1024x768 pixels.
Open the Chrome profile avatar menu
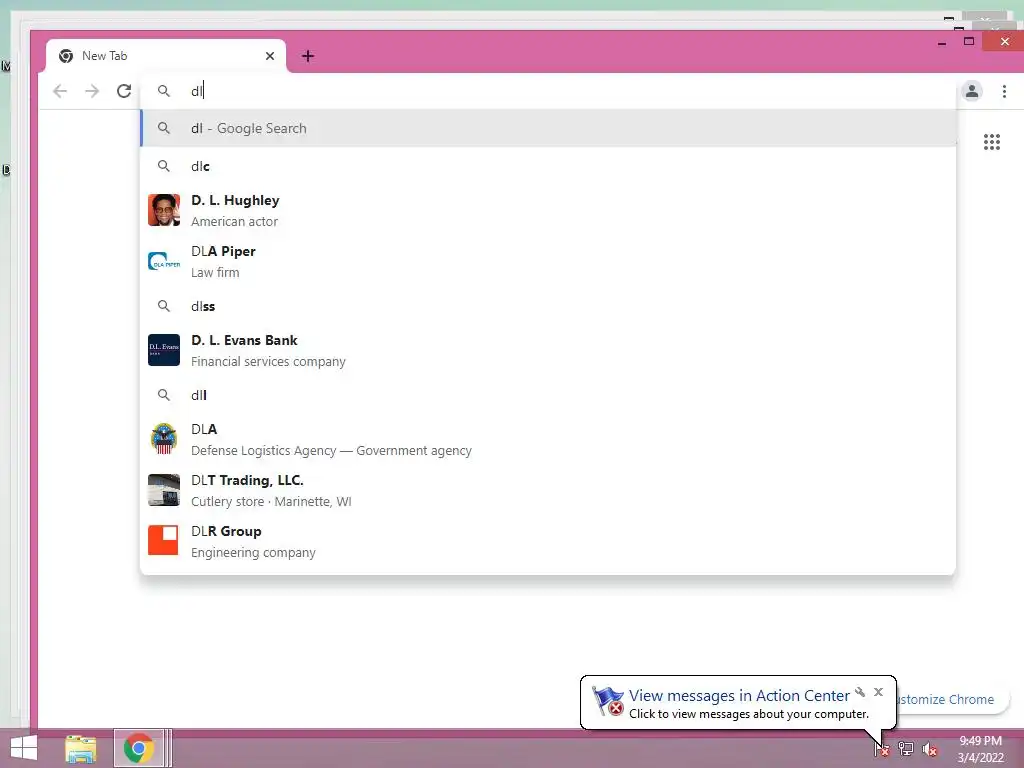pyautogui.click(x=972, y=91)
